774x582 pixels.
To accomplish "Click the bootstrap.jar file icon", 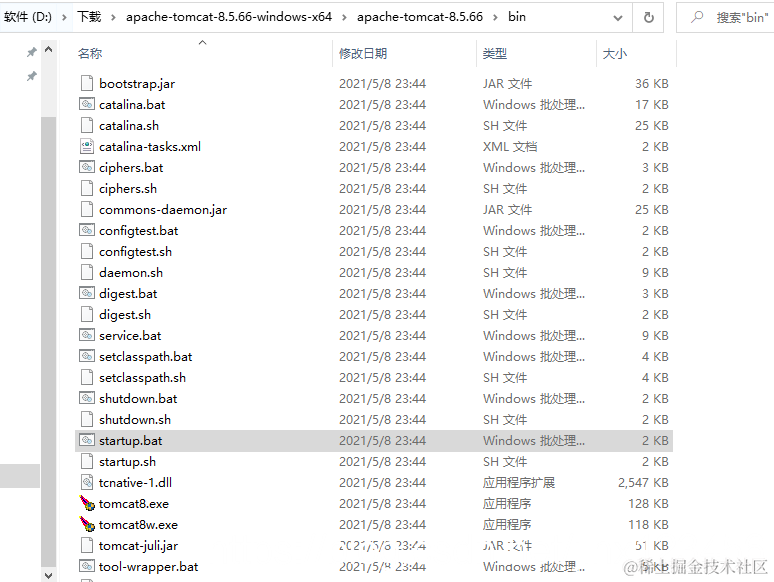I will pos(87,83).
